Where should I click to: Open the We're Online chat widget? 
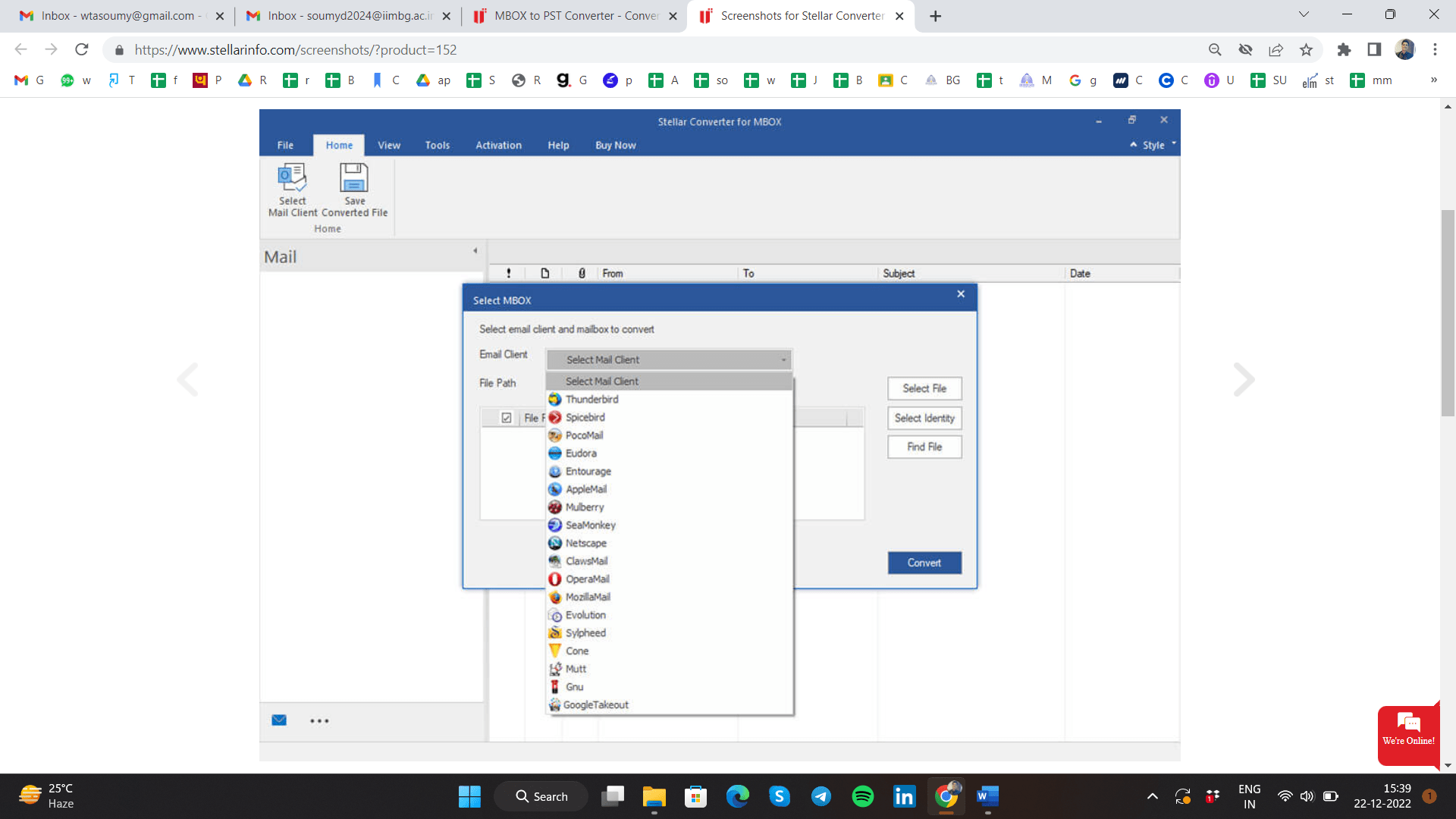tap(1408, 734)
